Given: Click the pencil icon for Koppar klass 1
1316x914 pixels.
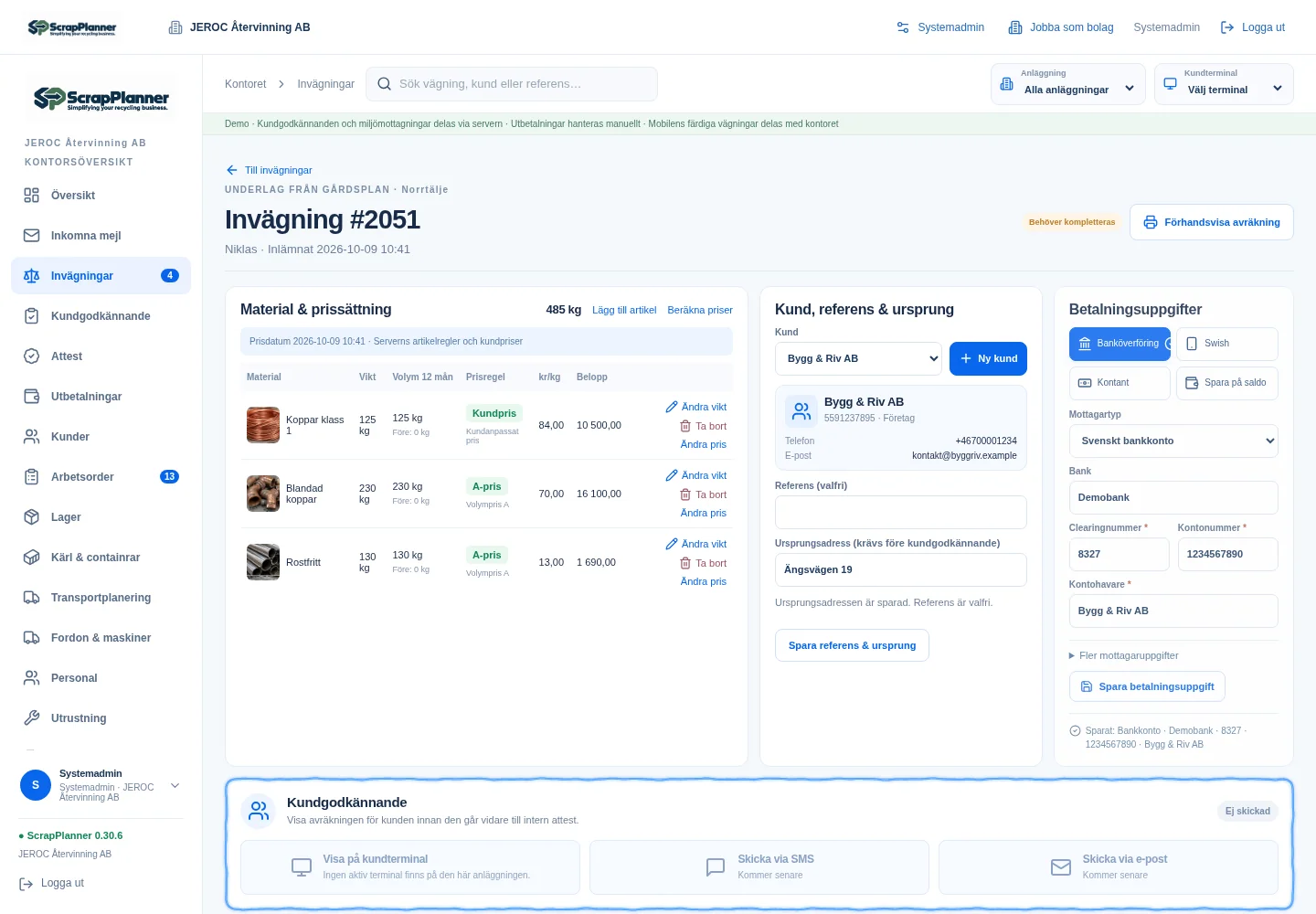Looking at the screenshot, I should tap(672, 407).
